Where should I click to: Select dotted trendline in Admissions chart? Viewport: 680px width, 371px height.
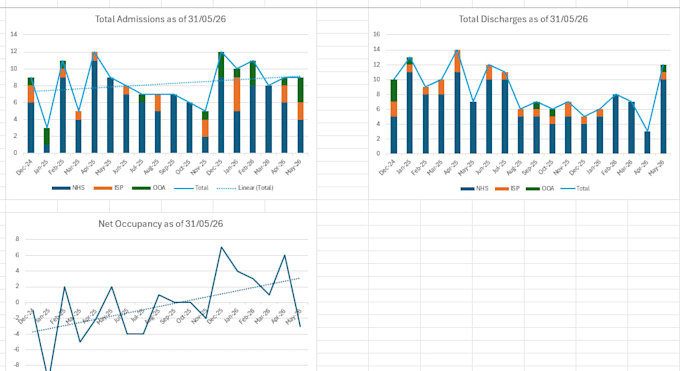pos(166,84)
